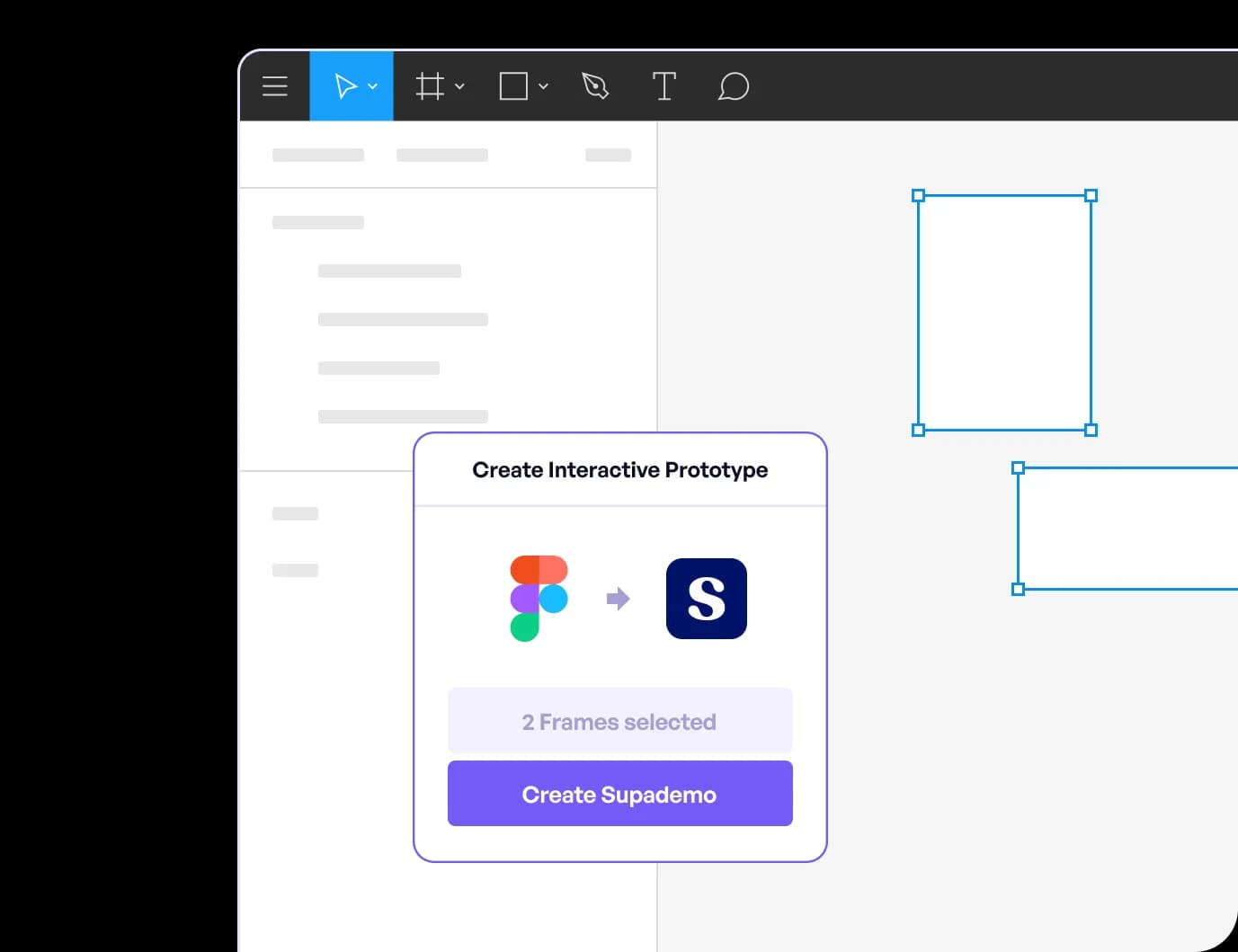Select the Pen tool
This screenshot has height=952, width=1238.
point(594,85)
